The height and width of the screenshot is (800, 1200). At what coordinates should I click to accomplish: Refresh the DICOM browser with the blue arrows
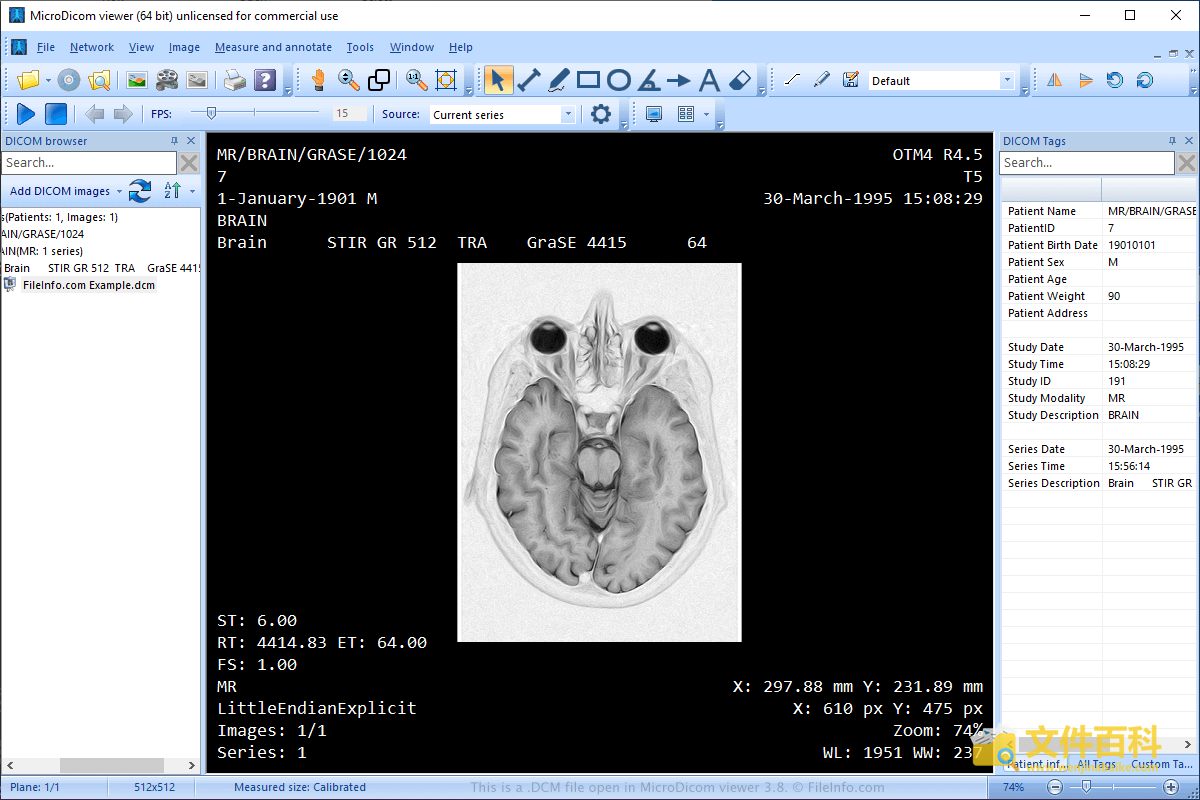[x=140, y=190]
